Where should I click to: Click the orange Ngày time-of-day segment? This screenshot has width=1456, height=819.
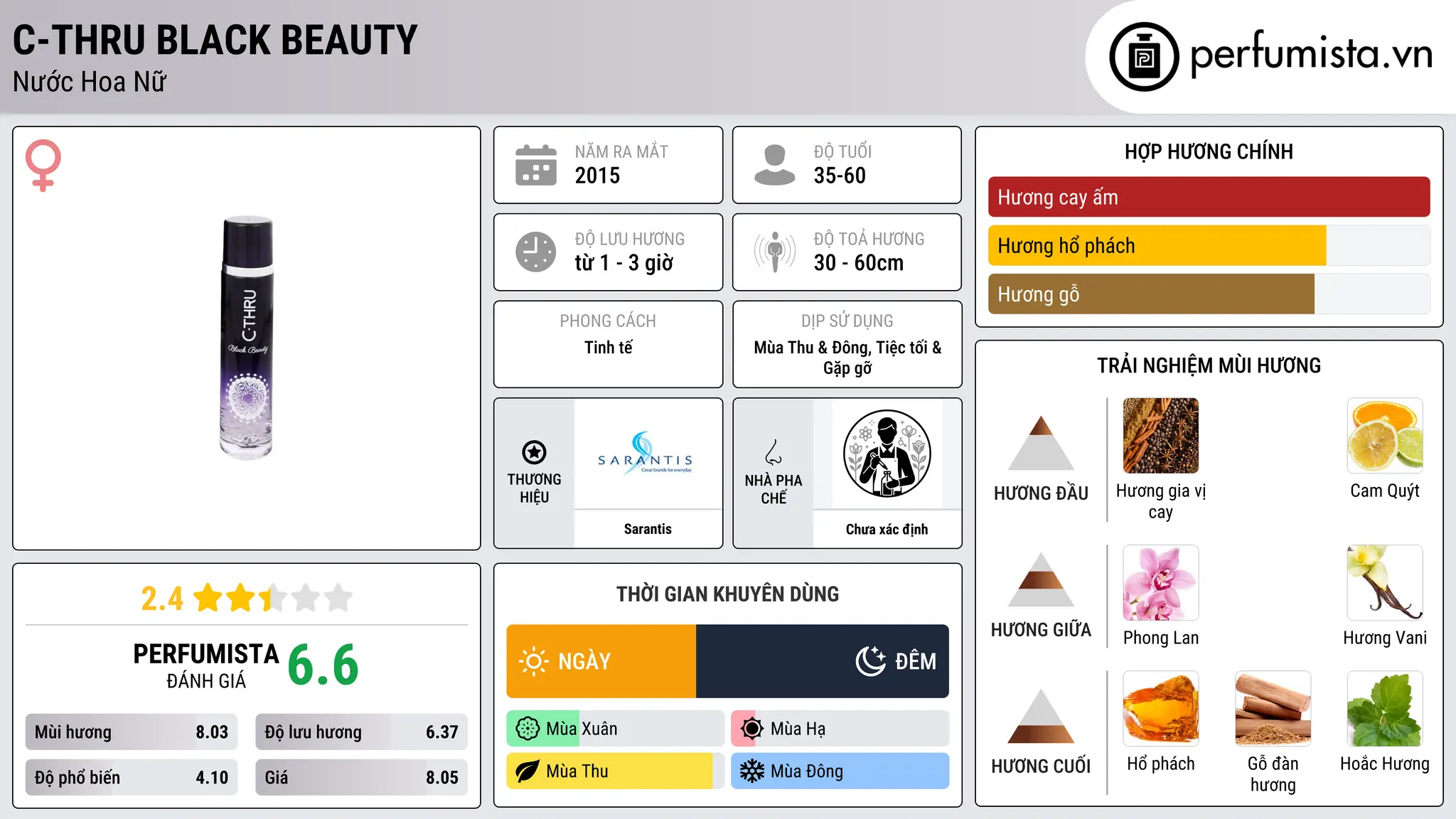(601, 661)
